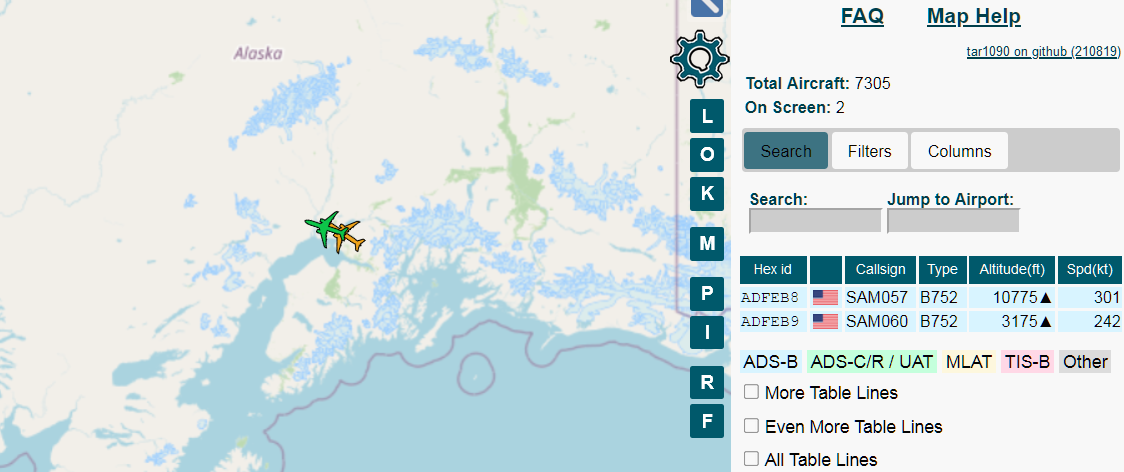Toggle the K map button
The height and width of the screenshot is (472, 1124).
(x=707, y=194)
